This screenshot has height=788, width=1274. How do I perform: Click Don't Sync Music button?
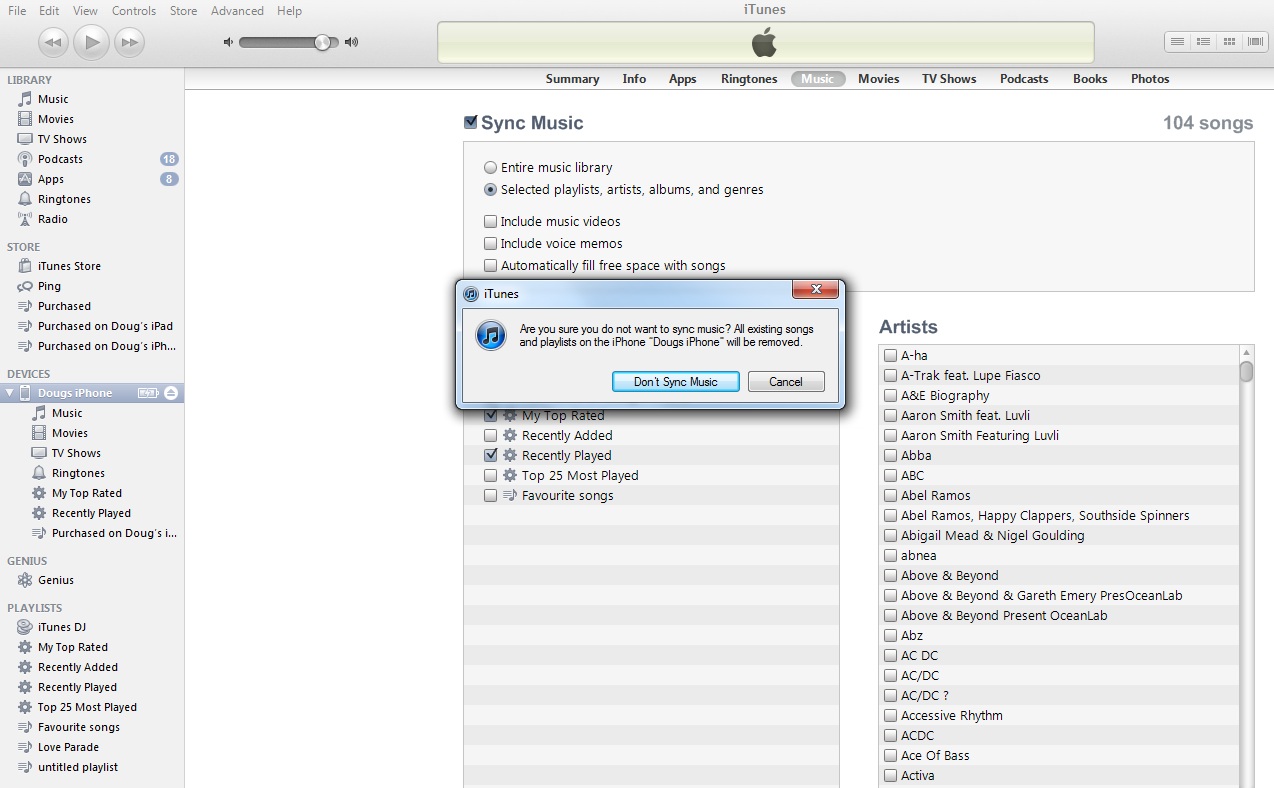click(676, 382)
